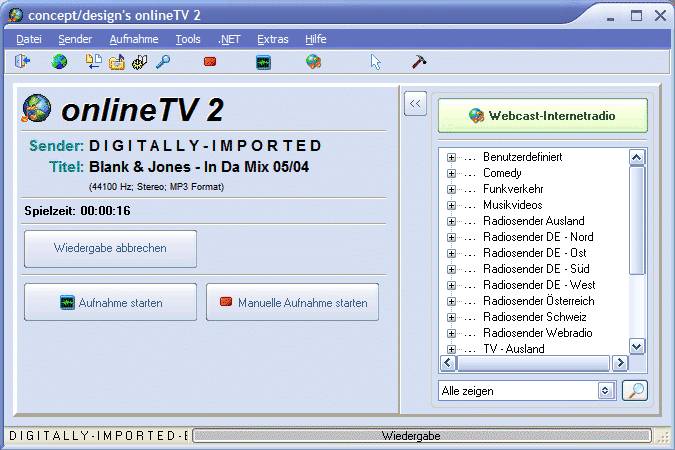Click the globe logo beside onlineTV 2
Image resolution: width=675 pixels, height=450 pixels.
(36, 108)
